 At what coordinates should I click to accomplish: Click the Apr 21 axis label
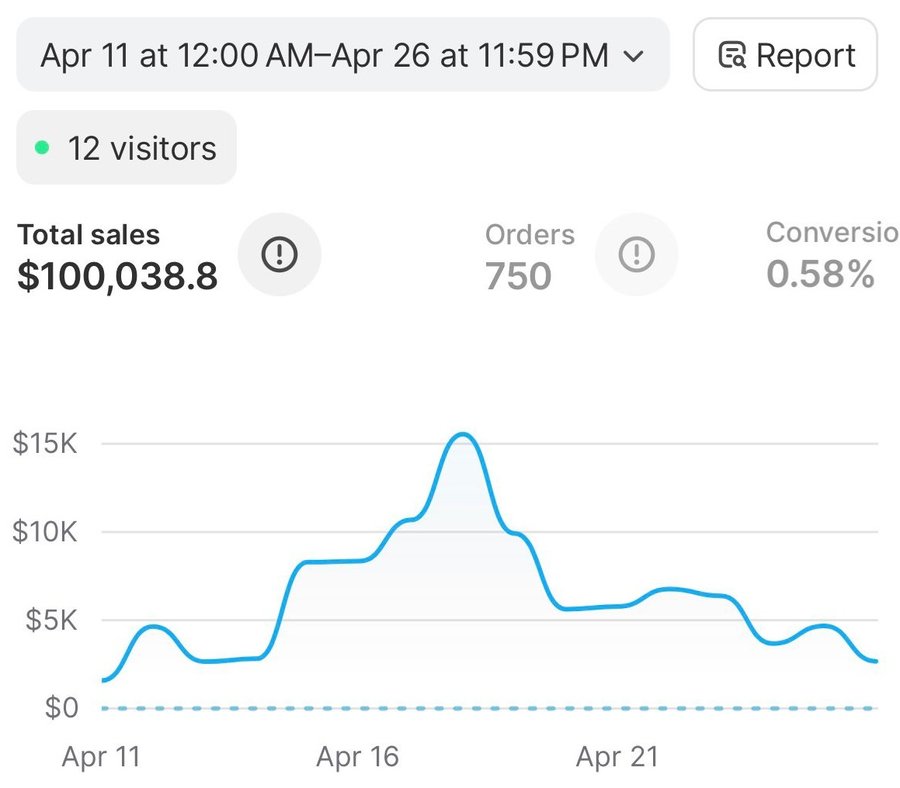(617, 756)
